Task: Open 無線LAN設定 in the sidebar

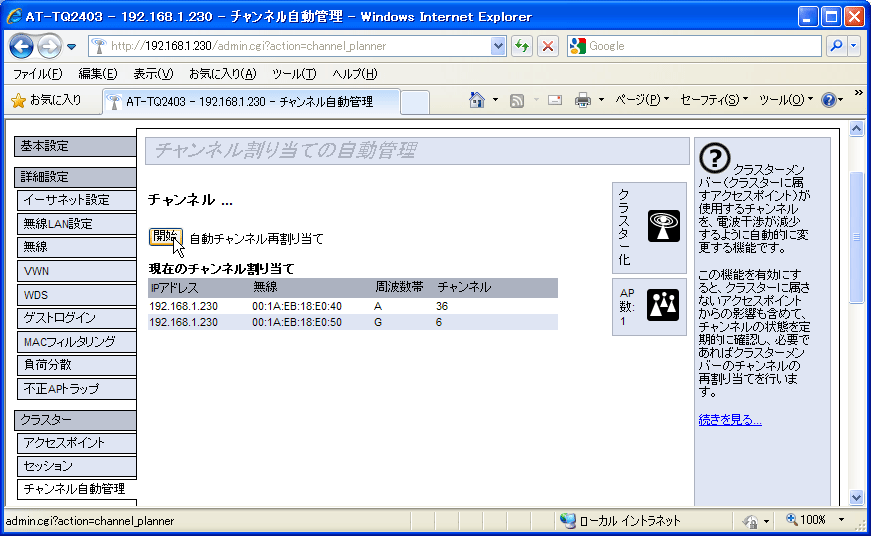Action: pyautogui.click(x=77, y=224)
